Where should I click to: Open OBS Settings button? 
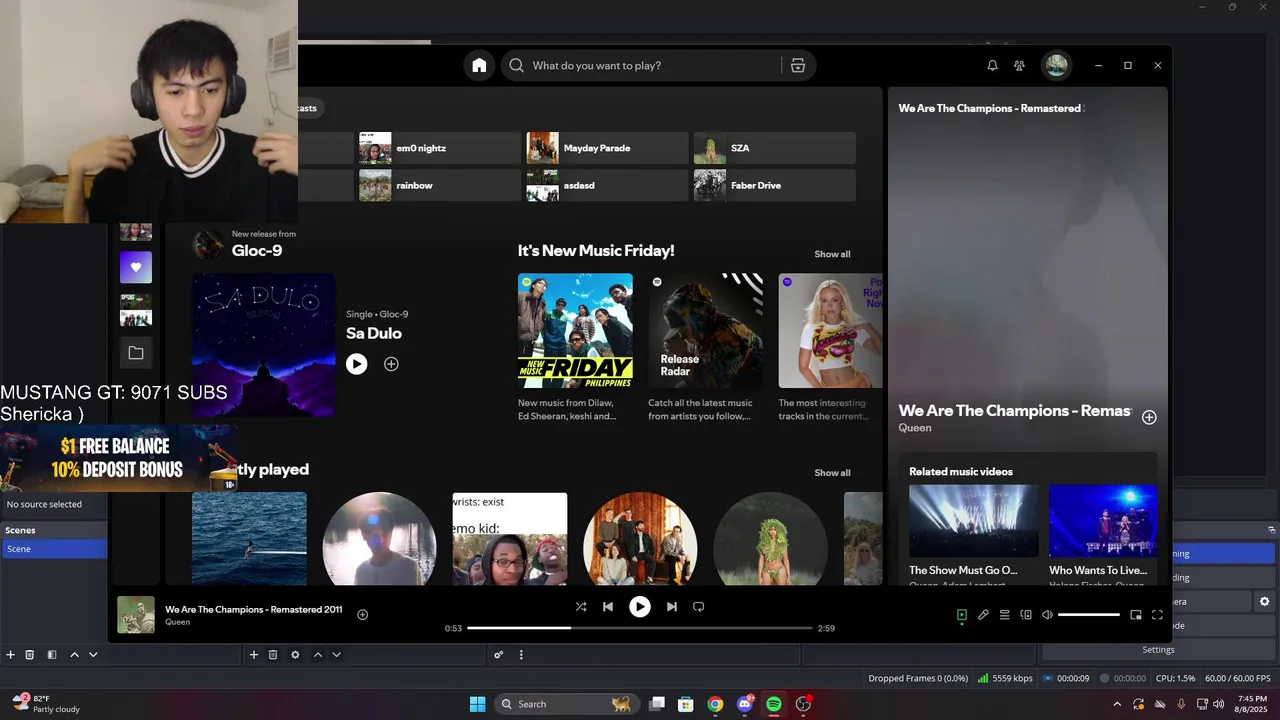[1159, 650]
